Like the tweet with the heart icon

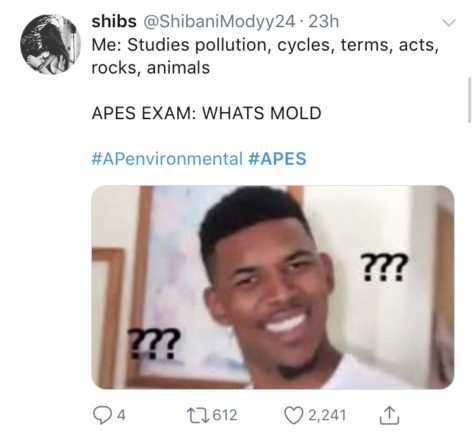click(x=293, y=415)
